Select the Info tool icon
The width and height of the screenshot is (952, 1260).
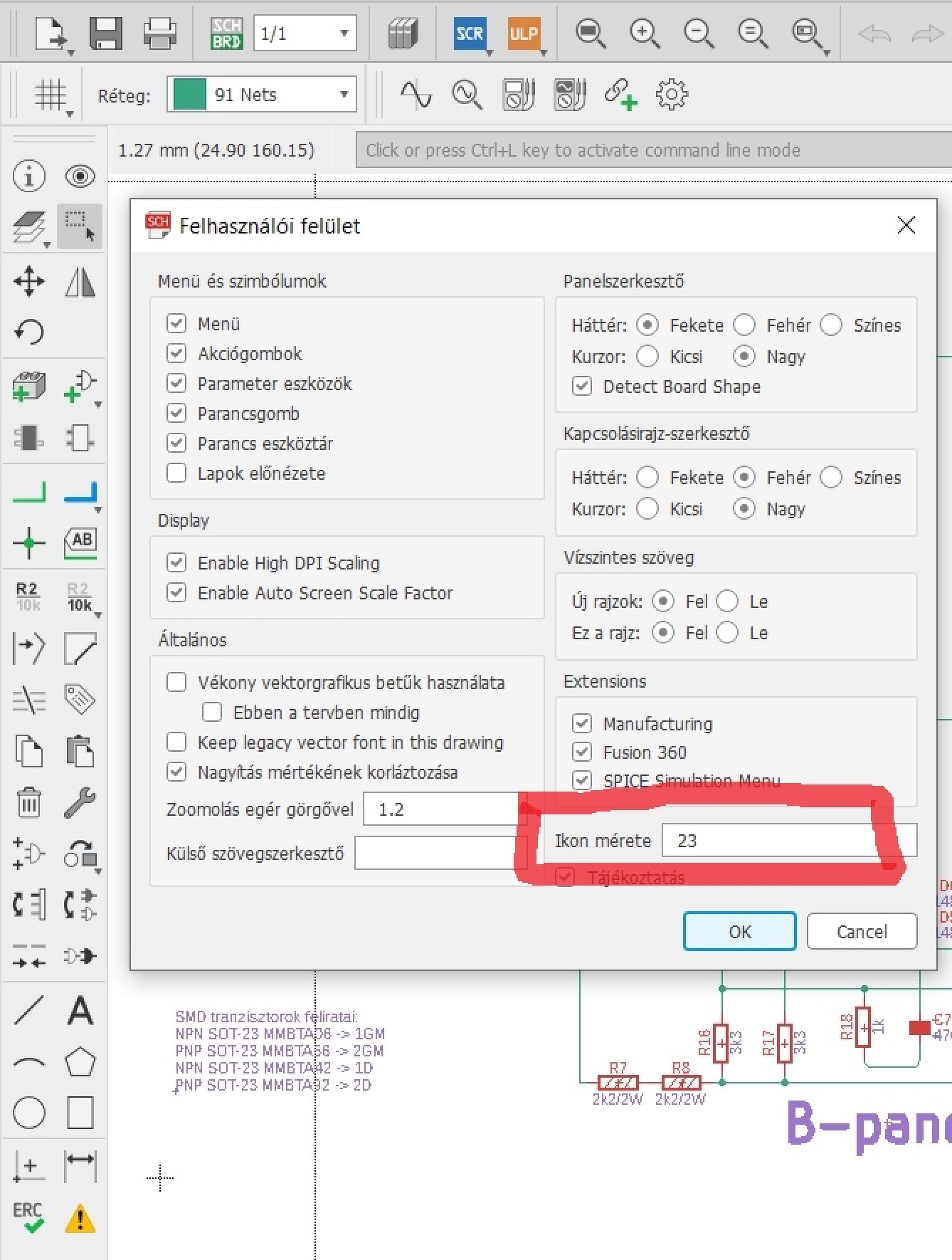29,176
